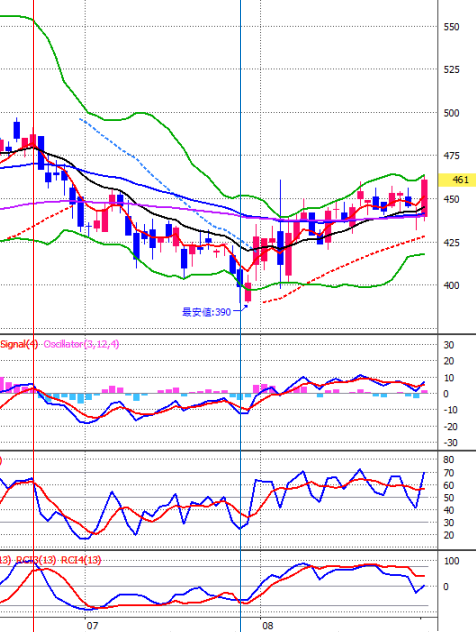
Task: Click the arrow pointing to lowest price candle
Action: tap(241, 309)
